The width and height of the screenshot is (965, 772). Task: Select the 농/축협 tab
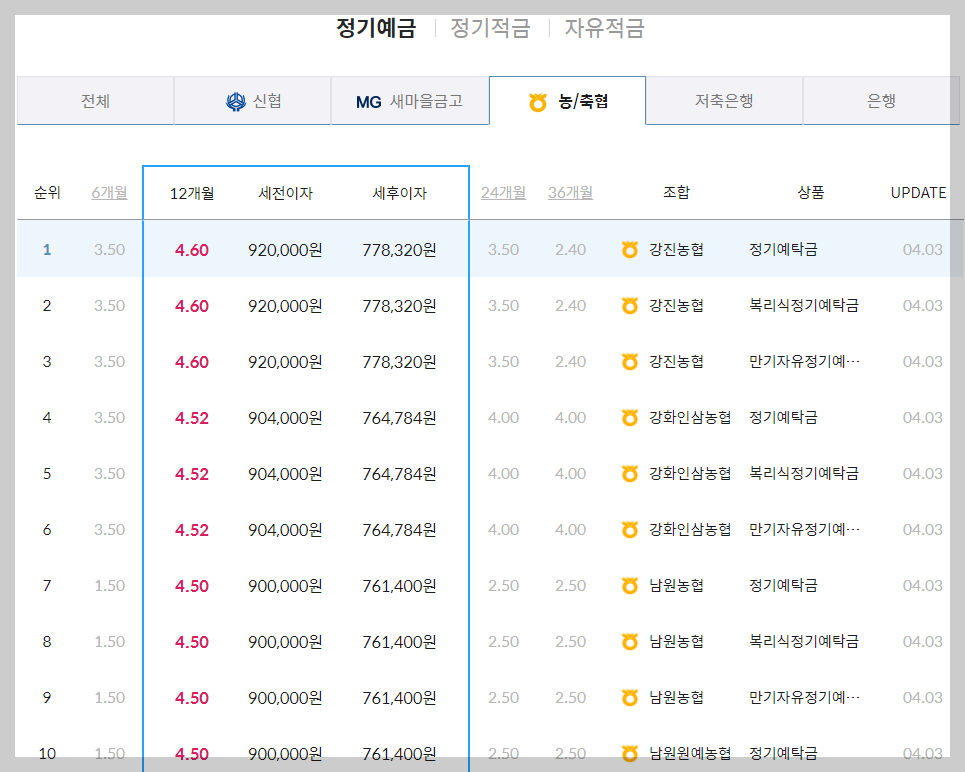coord(567,100)
